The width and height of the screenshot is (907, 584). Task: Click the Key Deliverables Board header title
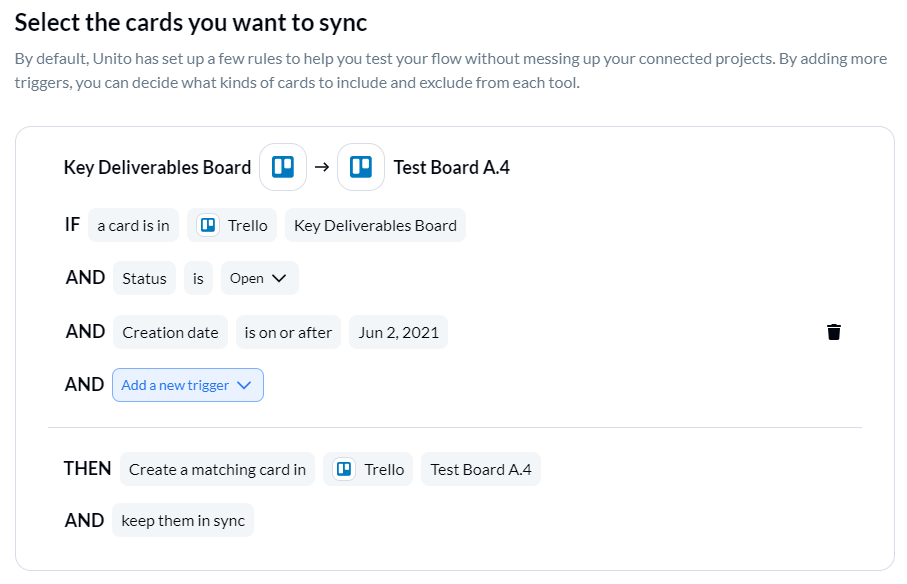157,167
